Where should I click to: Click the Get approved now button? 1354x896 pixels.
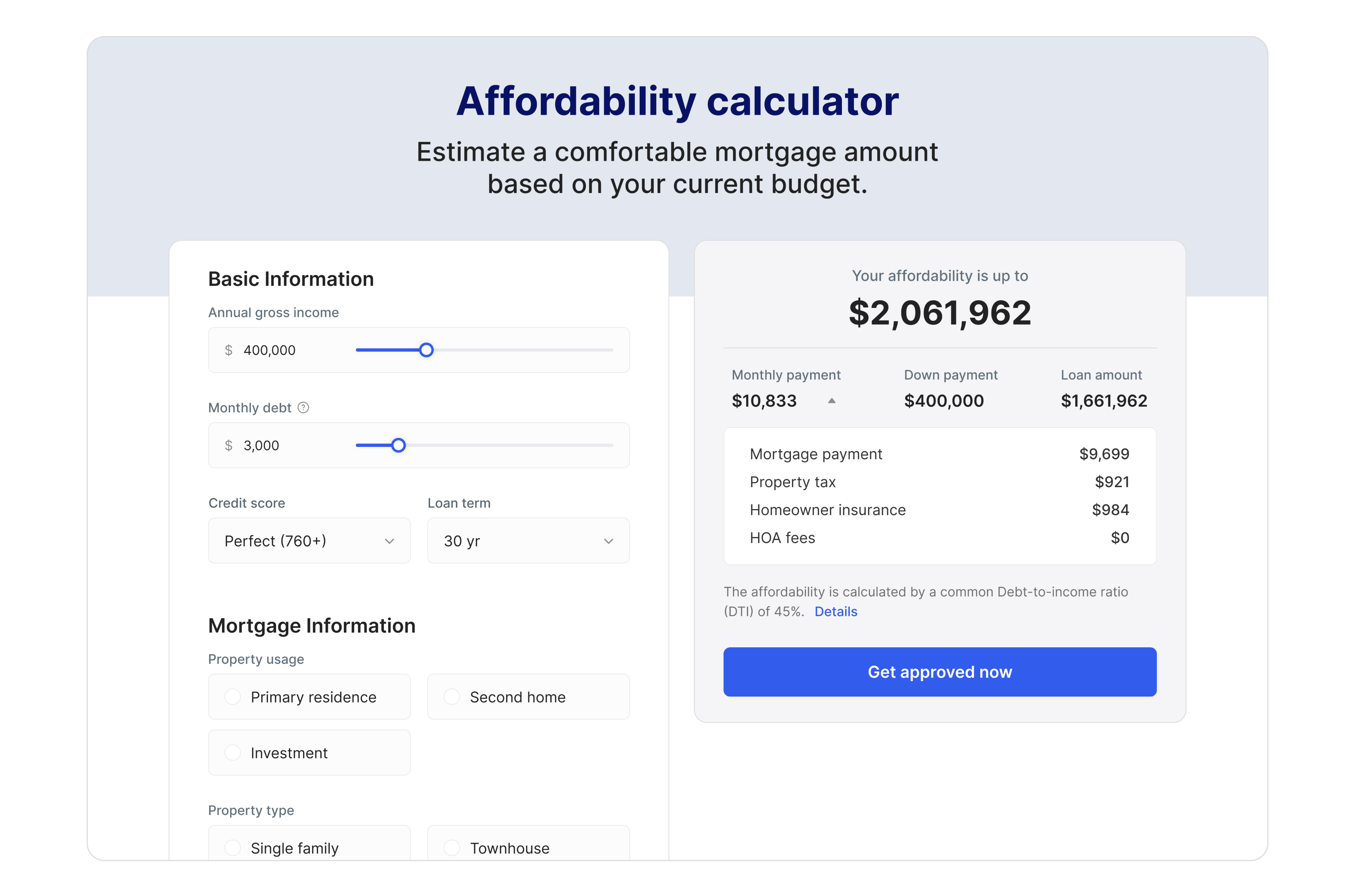[939, 672]
